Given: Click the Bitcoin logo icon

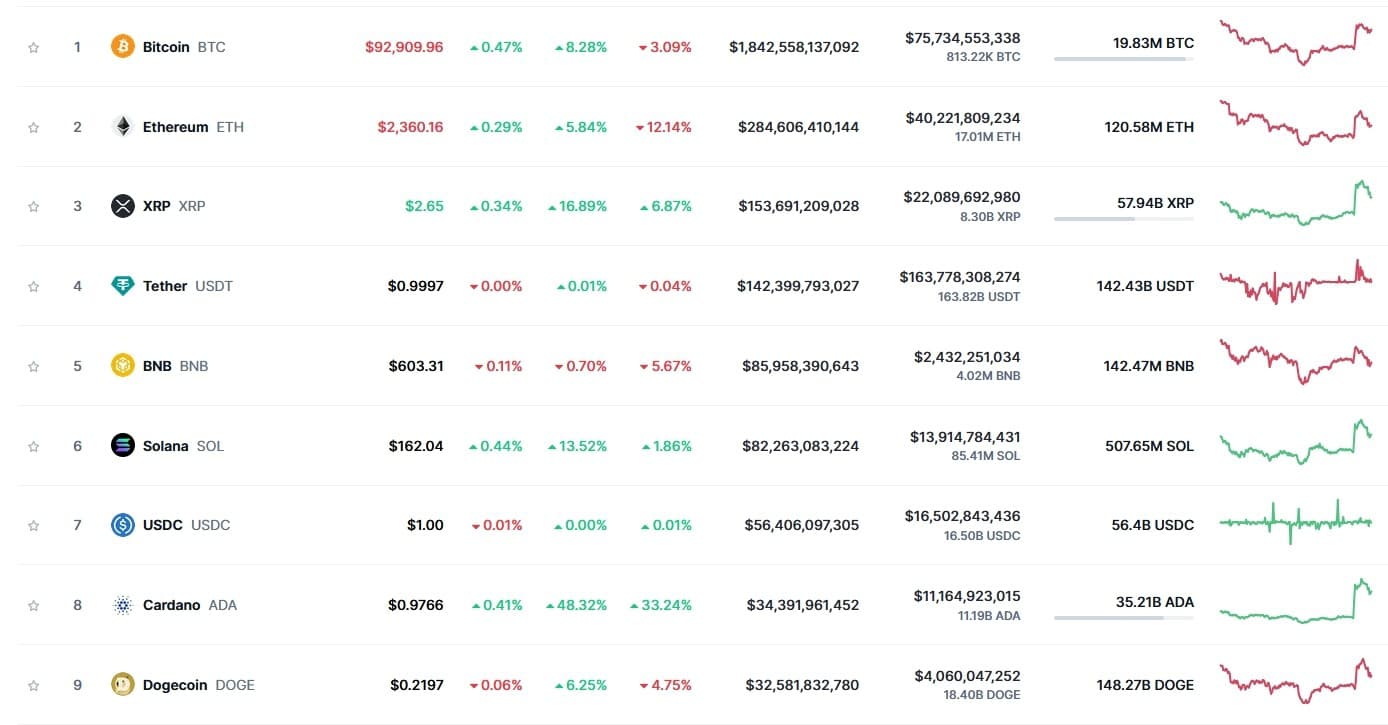Looking at the screenshot, I should pyautogui.click(x=122, y=47).
